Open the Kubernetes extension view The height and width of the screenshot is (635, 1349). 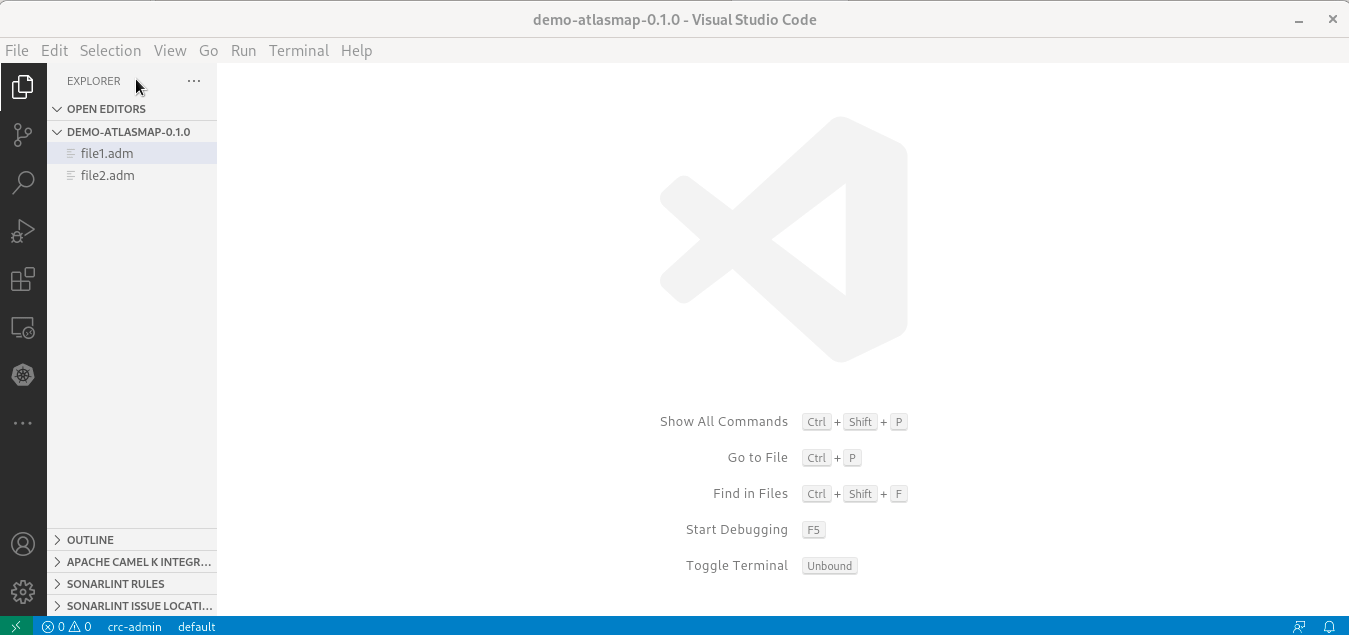[23, 375]
